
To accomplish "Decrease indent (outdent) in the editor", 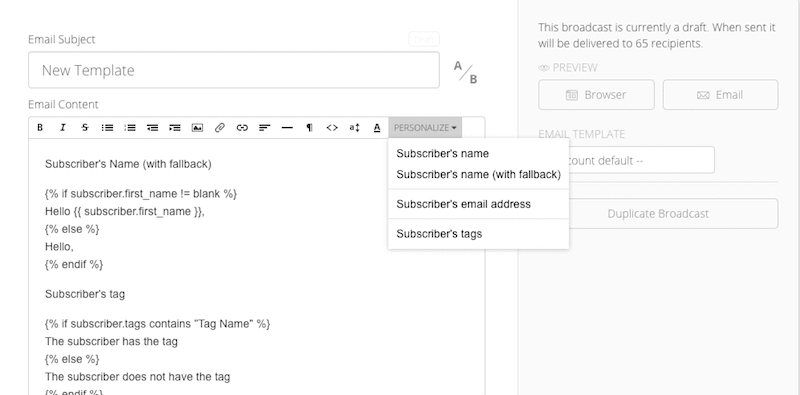I will [152, 128].
